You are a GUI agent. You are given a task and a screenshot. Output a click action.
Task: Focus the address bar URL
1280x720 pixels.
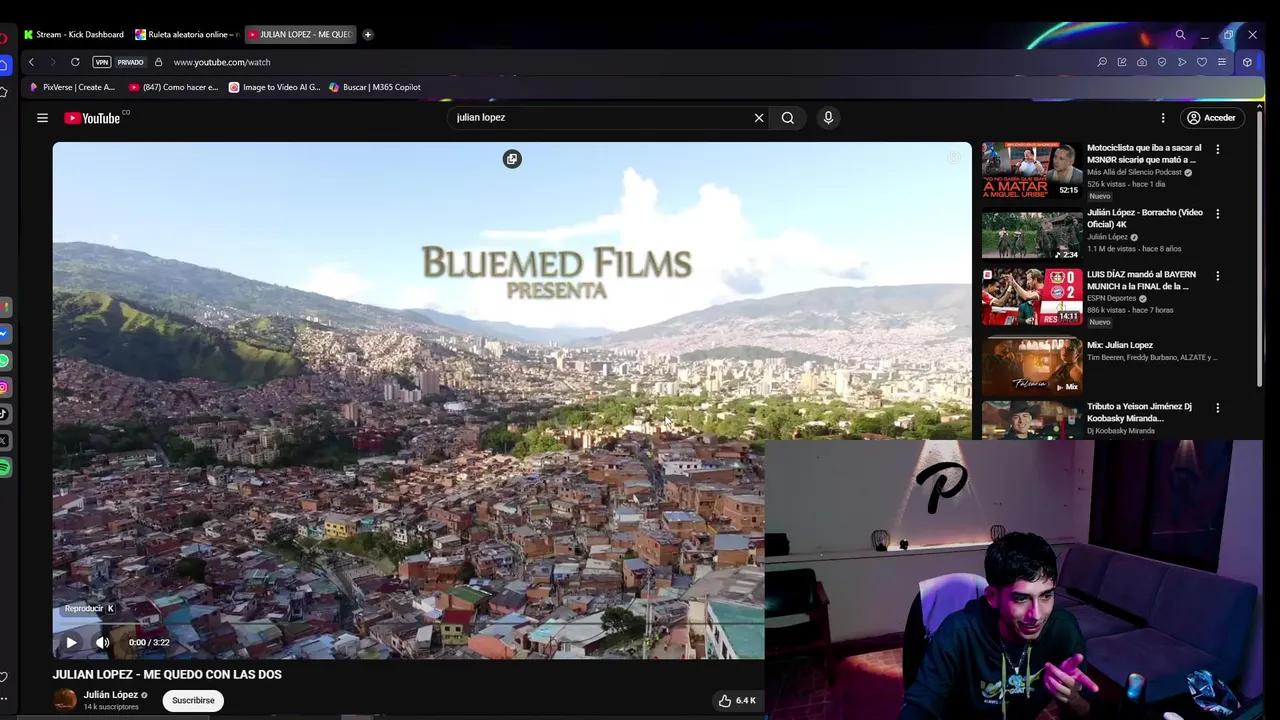pos(222,62)
